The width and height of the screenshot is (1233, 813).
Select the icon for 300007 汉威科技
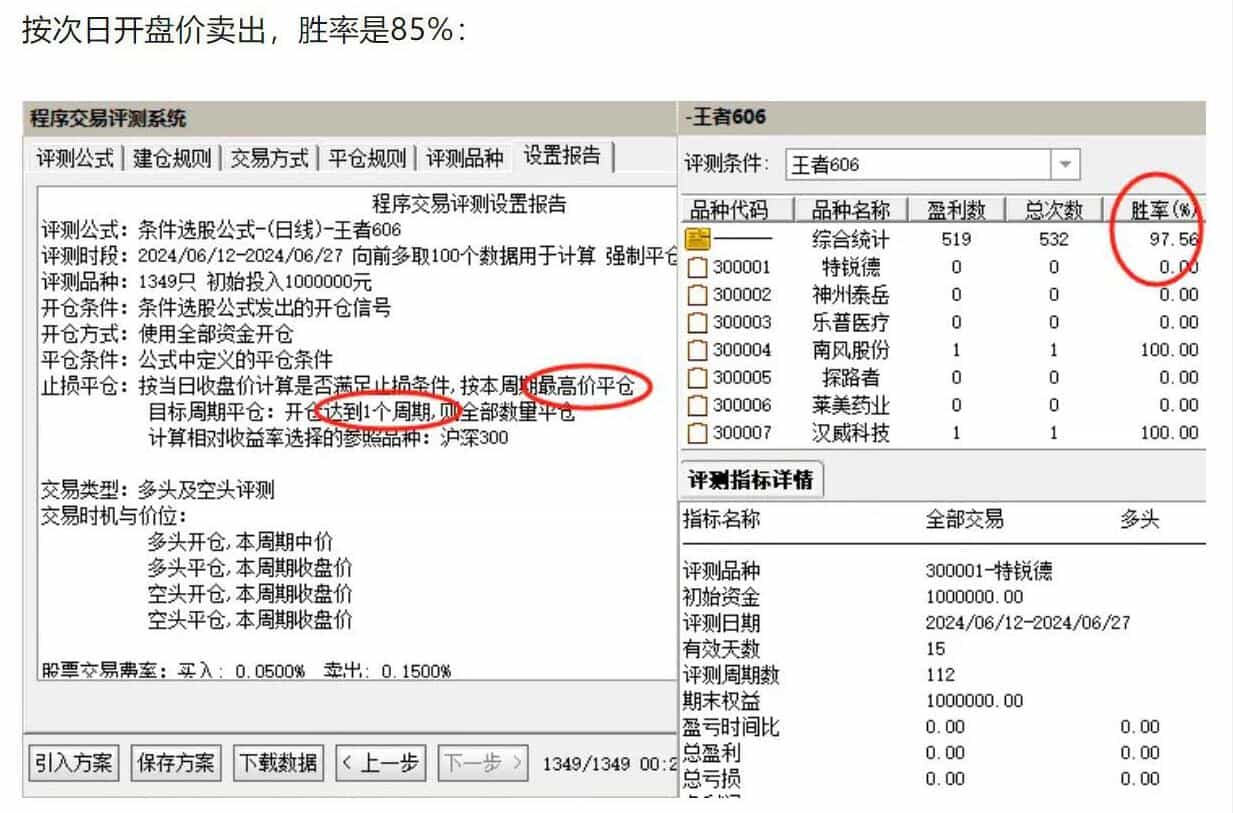click(x=697, y=433)
